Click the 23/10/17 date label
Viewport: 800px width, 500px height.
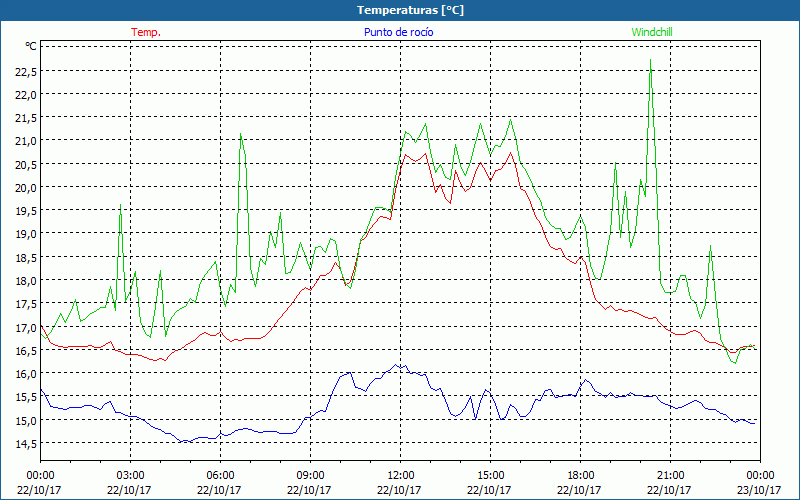[x=759, y=490]
